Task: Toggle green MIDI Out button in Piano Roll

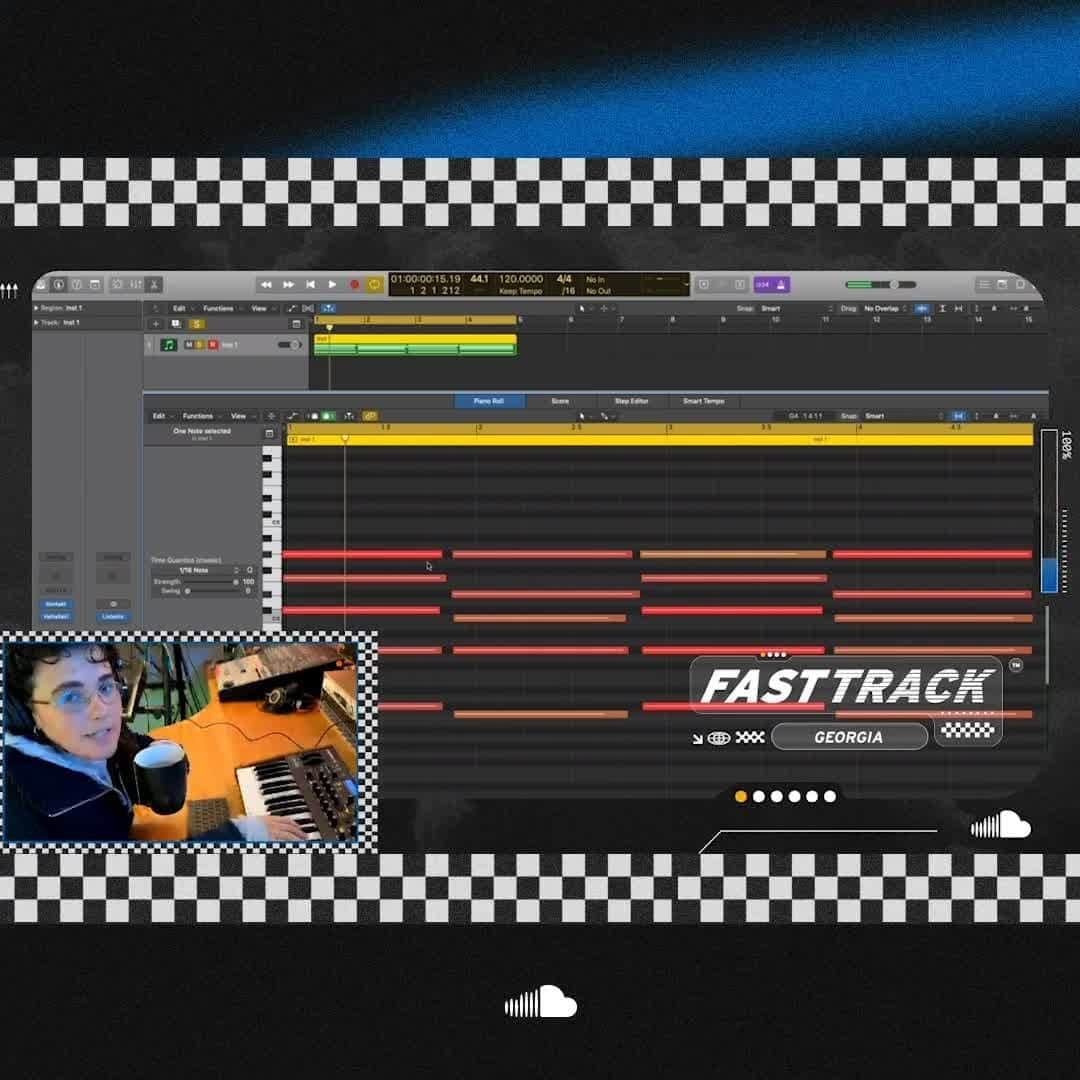Action: pyautogui.click(x=329, y=416)
